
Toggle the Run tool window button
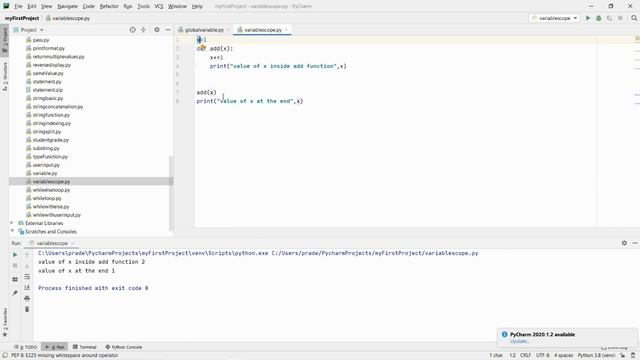55,347
